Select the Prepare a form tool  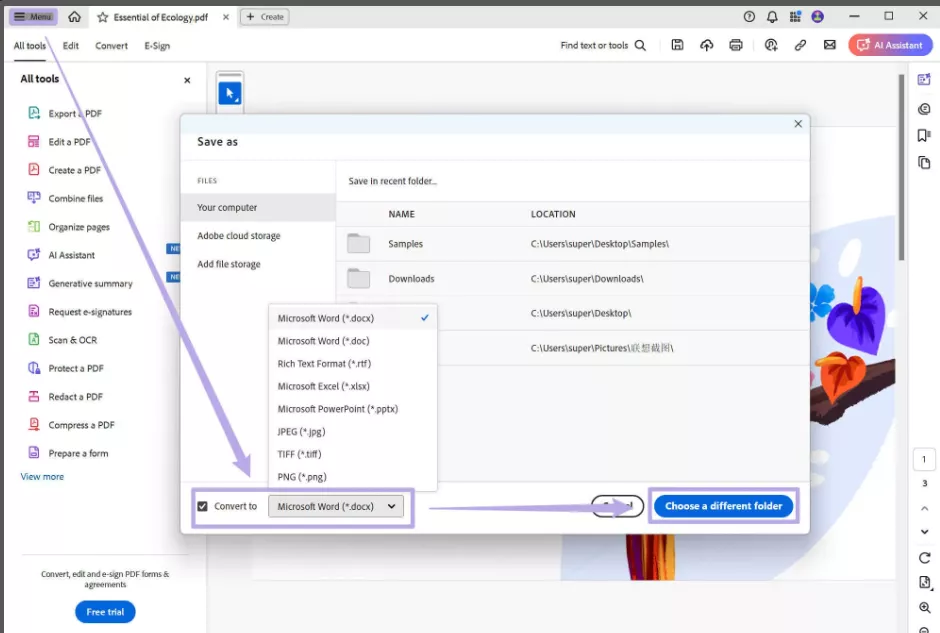coord(78,453)
